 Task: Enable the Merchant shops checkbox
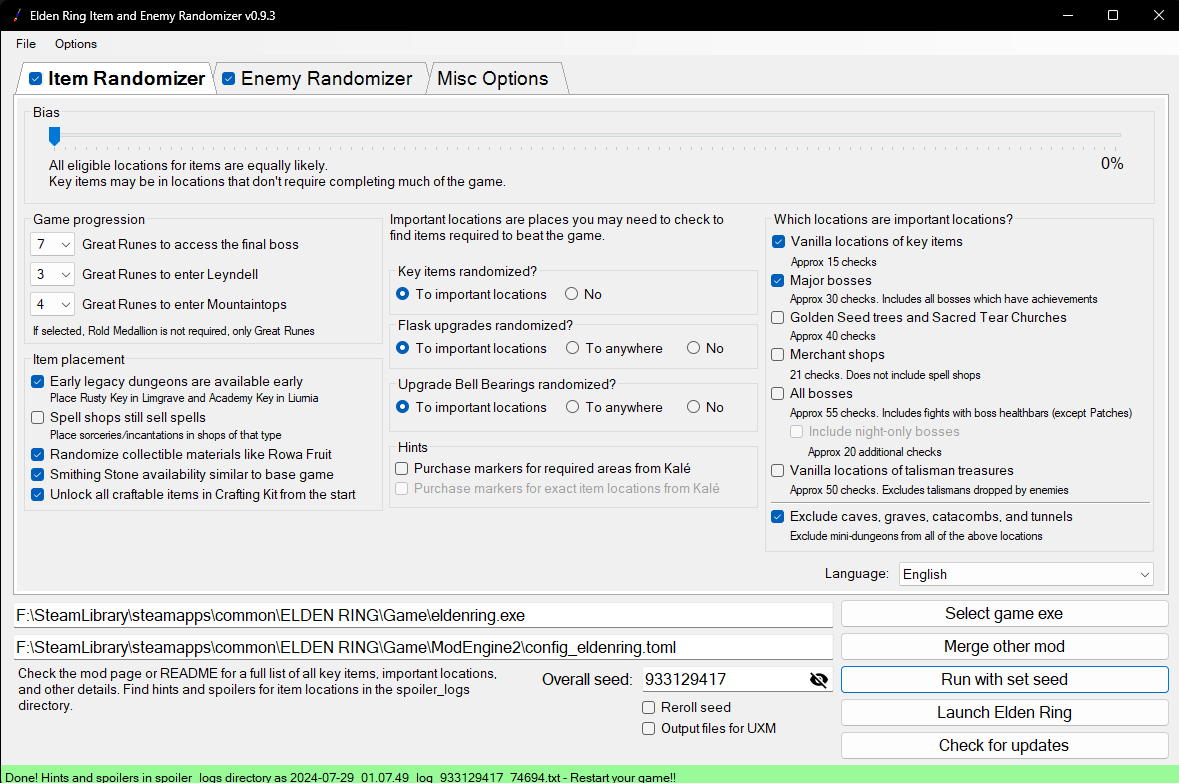(778, 354)
